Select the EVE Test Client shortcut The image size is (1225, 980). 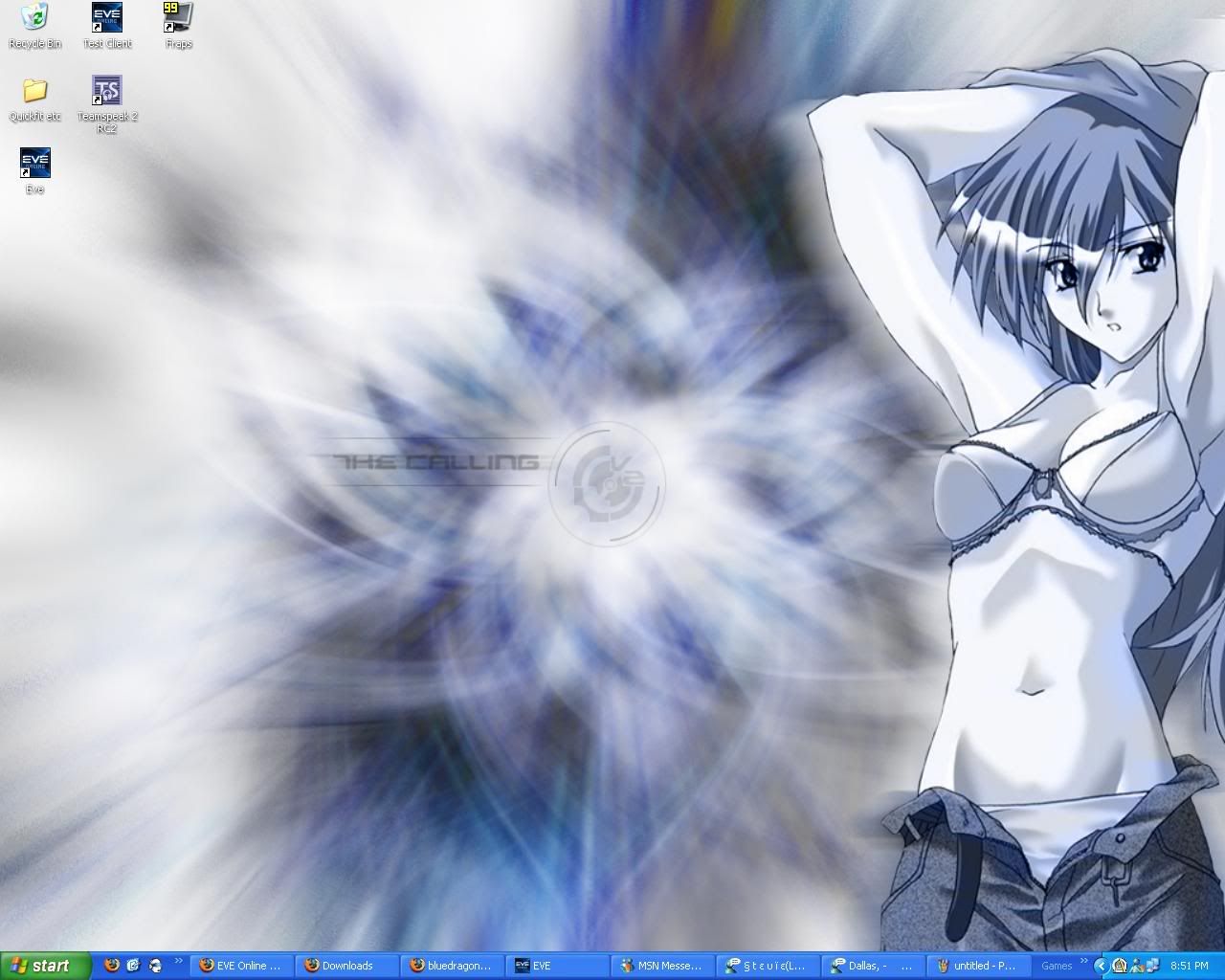coord(107,26)
